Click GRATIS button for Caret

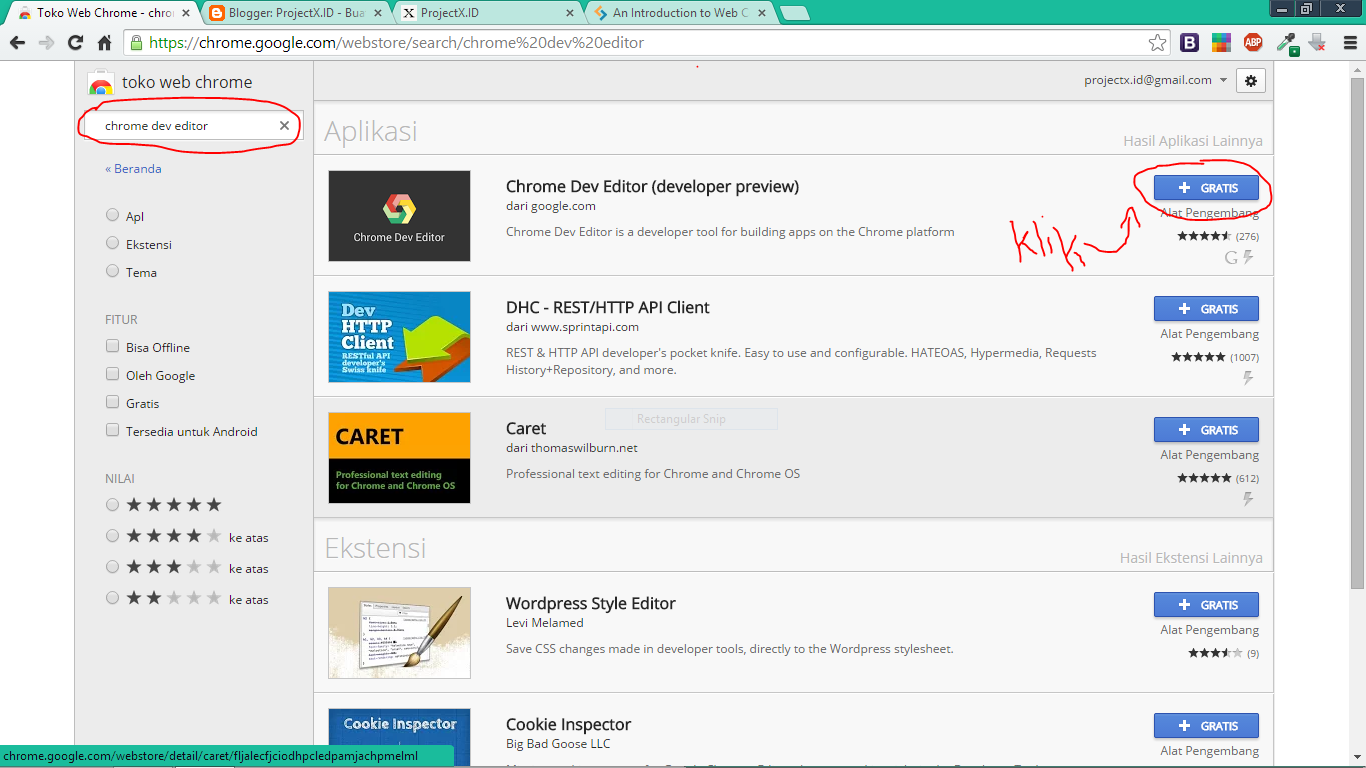pos(1206,430)
